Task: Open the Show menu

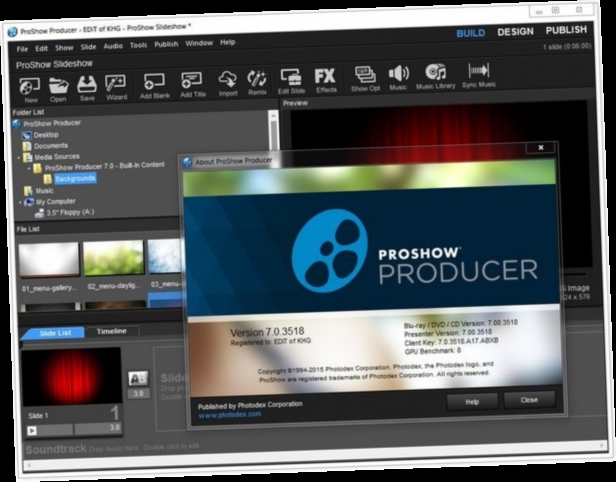Action: [x=64, y=48]
